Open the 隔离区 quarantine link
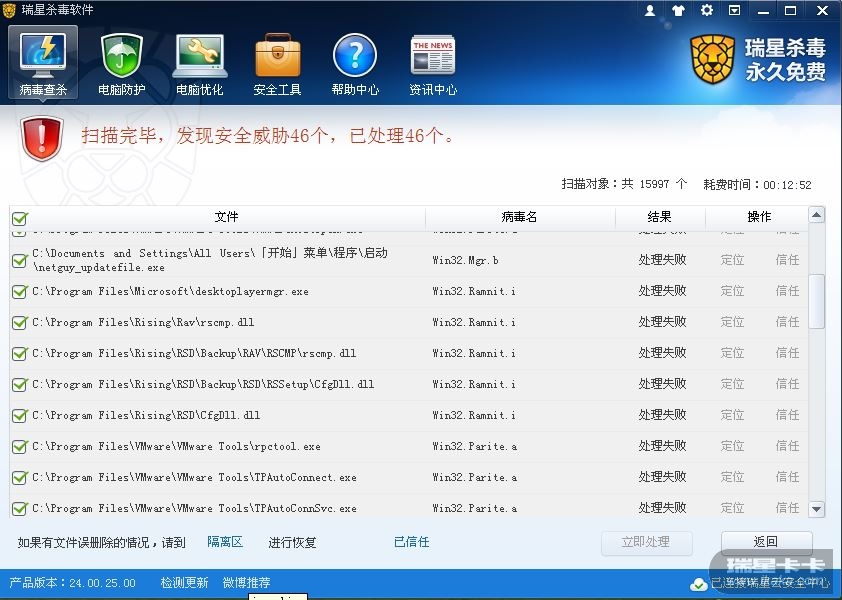The height and width of the screenshot is (600, 842). [x=225, y=542]
